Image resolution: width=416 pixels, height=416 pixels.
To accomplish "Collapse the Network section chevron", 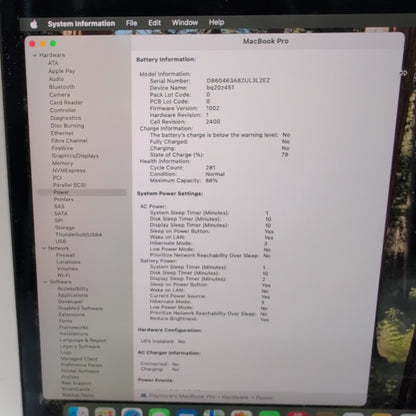I will click(44, 248).
